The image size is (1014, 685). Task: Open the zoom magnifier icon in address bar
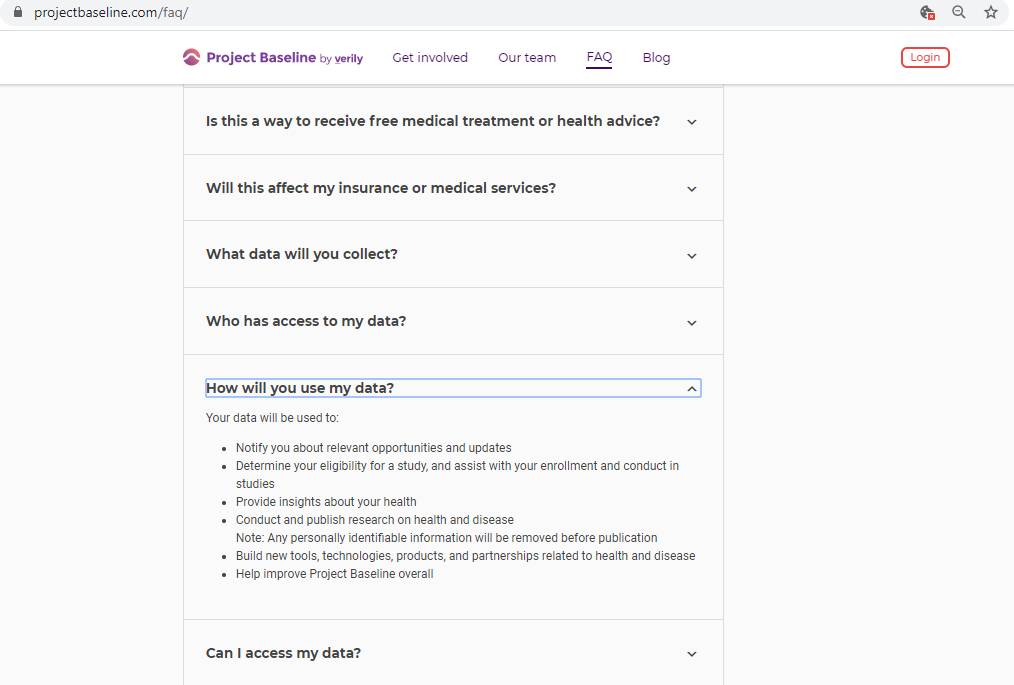click(x=958, y=12)
